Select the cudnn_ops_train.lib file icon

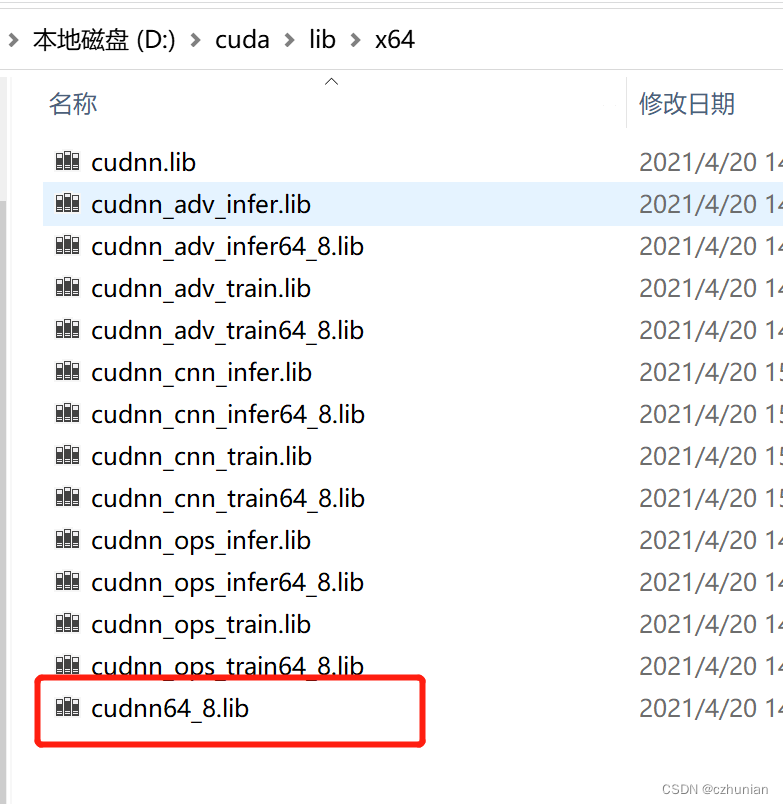[68, 624]
